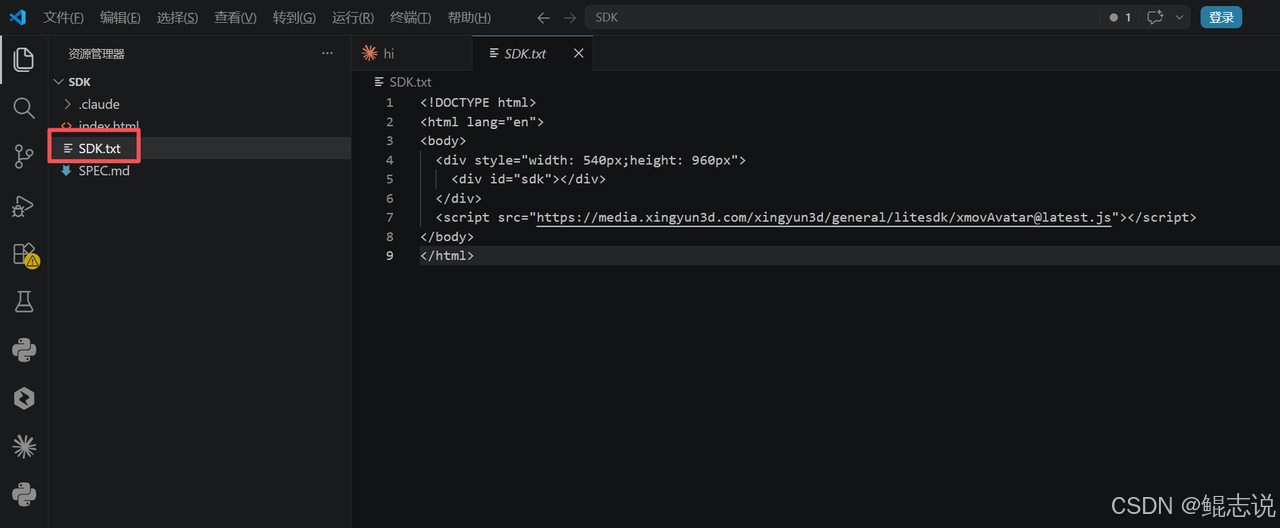Expand the .claude folder
Screen dimensions: 1280x528
point(200,104)
